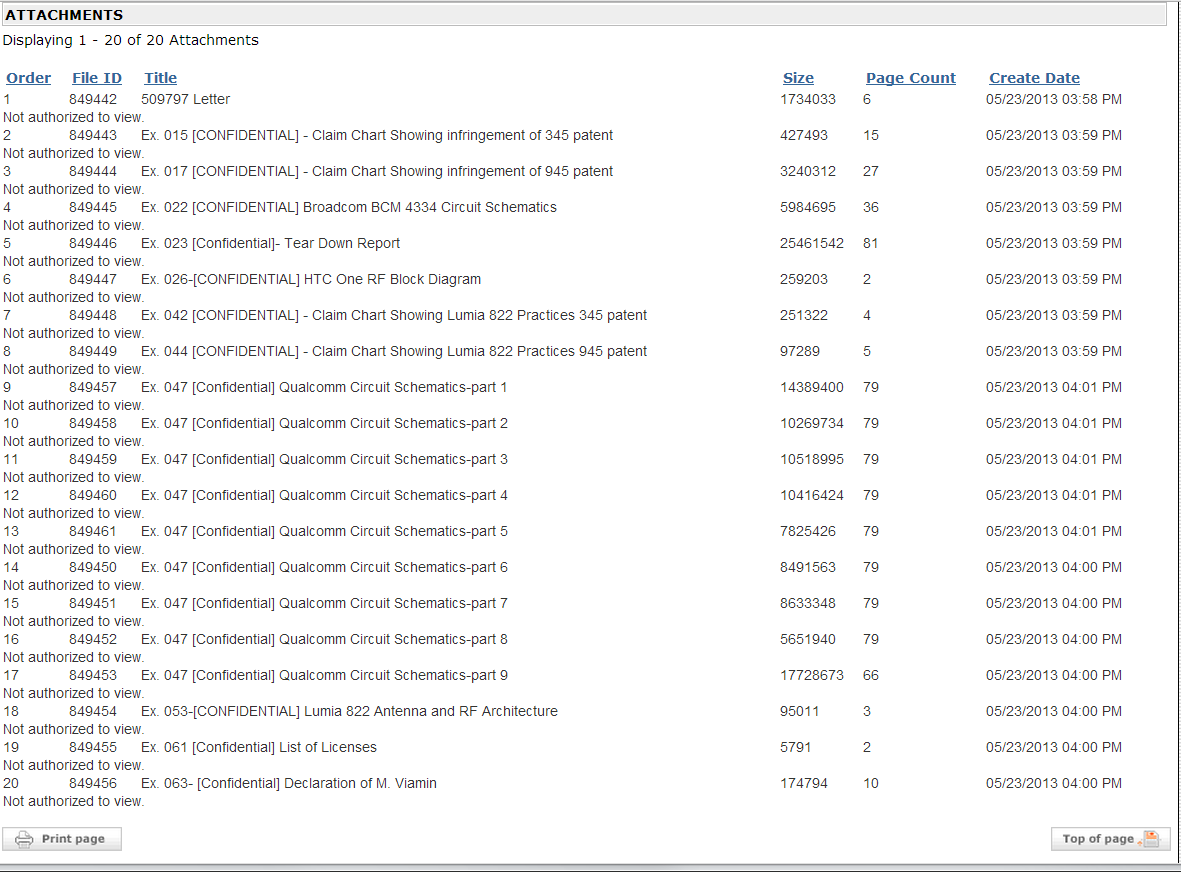Click the arrow icon on Top of page
This screenshot has width=1181, height=872.
pos(1151,838)
